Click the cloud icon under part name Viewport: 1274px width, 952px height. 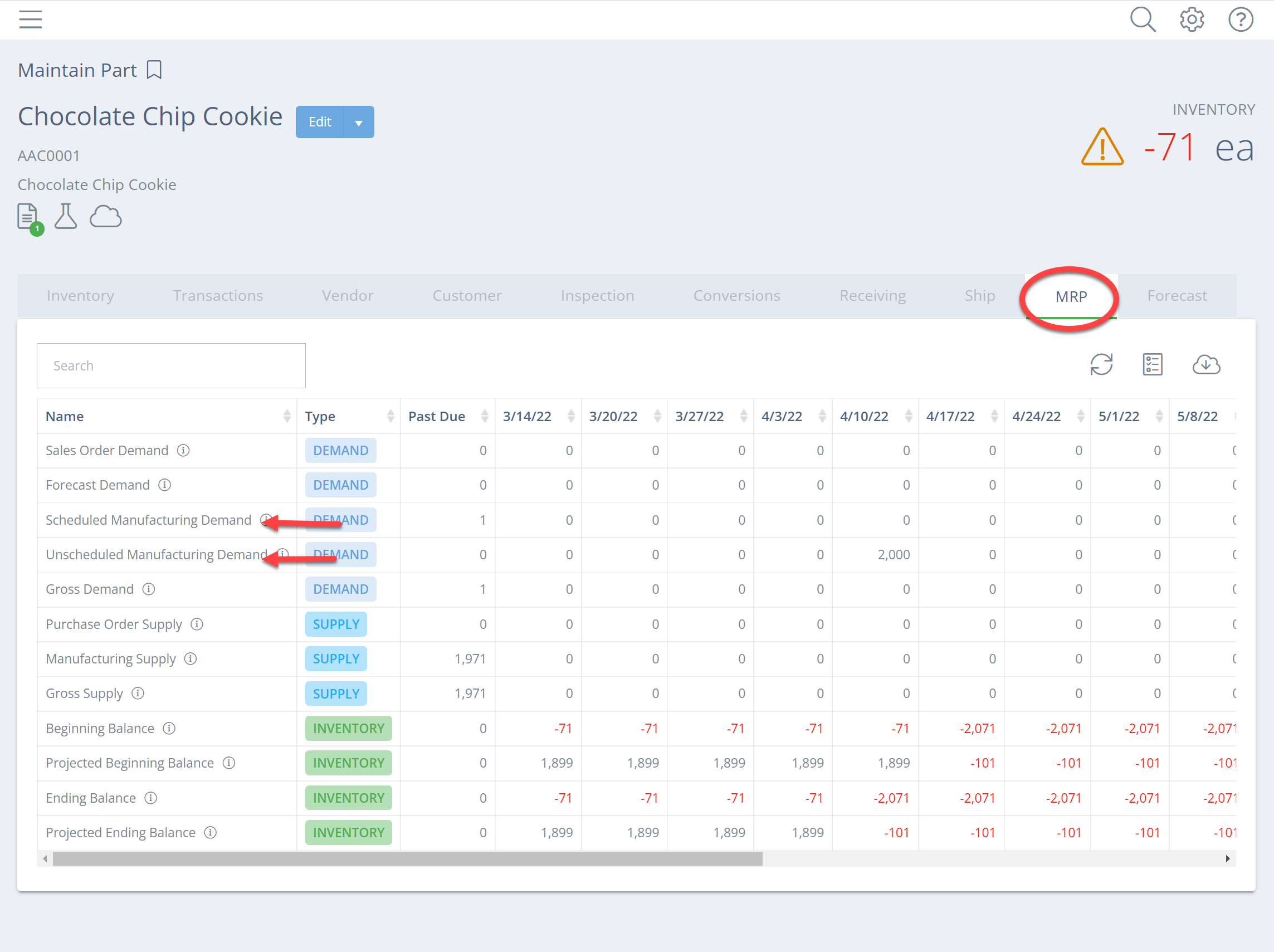pyautogui.click(x=105, y=217)
